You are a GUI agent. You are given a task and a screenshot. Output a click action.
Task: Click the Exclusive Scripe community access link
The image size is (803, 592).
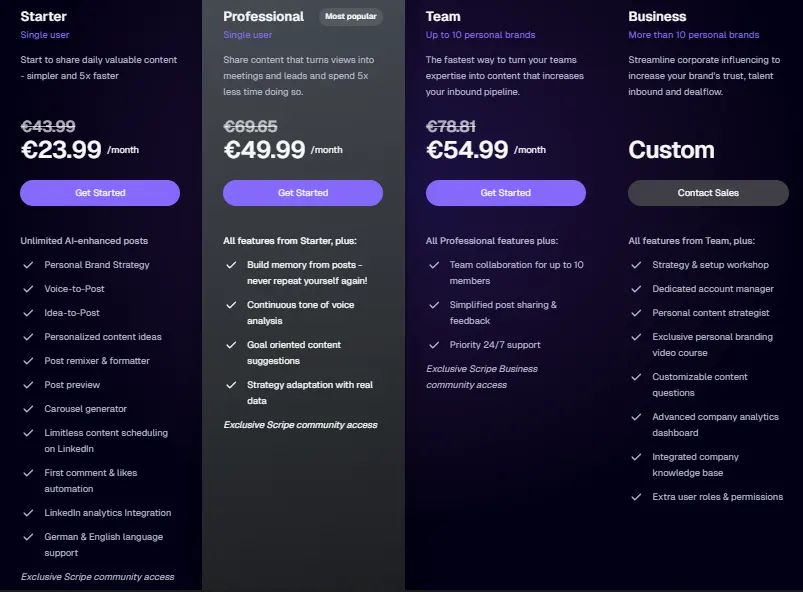click(97, 577)
